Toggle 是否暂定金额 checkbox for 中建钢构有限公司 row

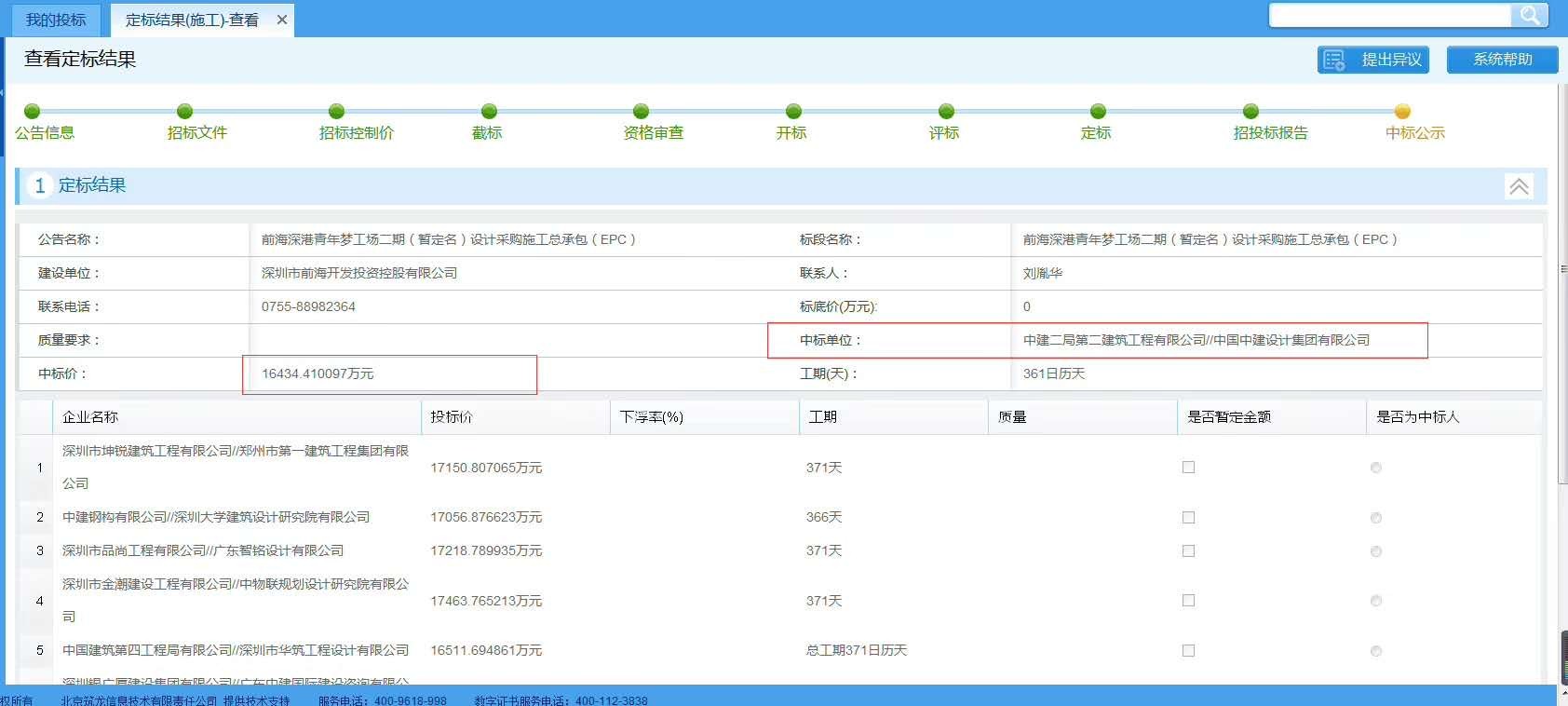(x=1188, y=517)
